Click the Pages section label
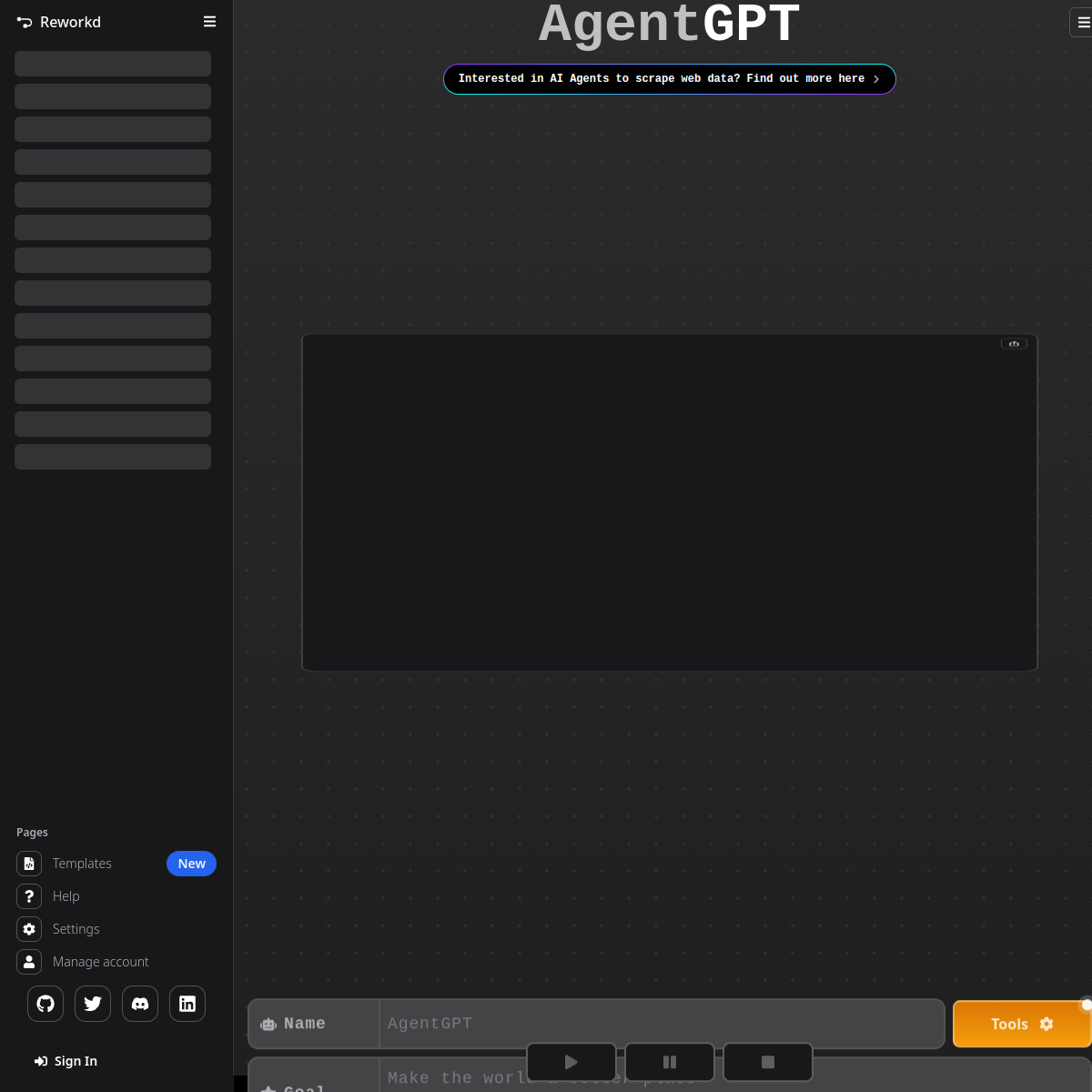 tap(32, 833)
